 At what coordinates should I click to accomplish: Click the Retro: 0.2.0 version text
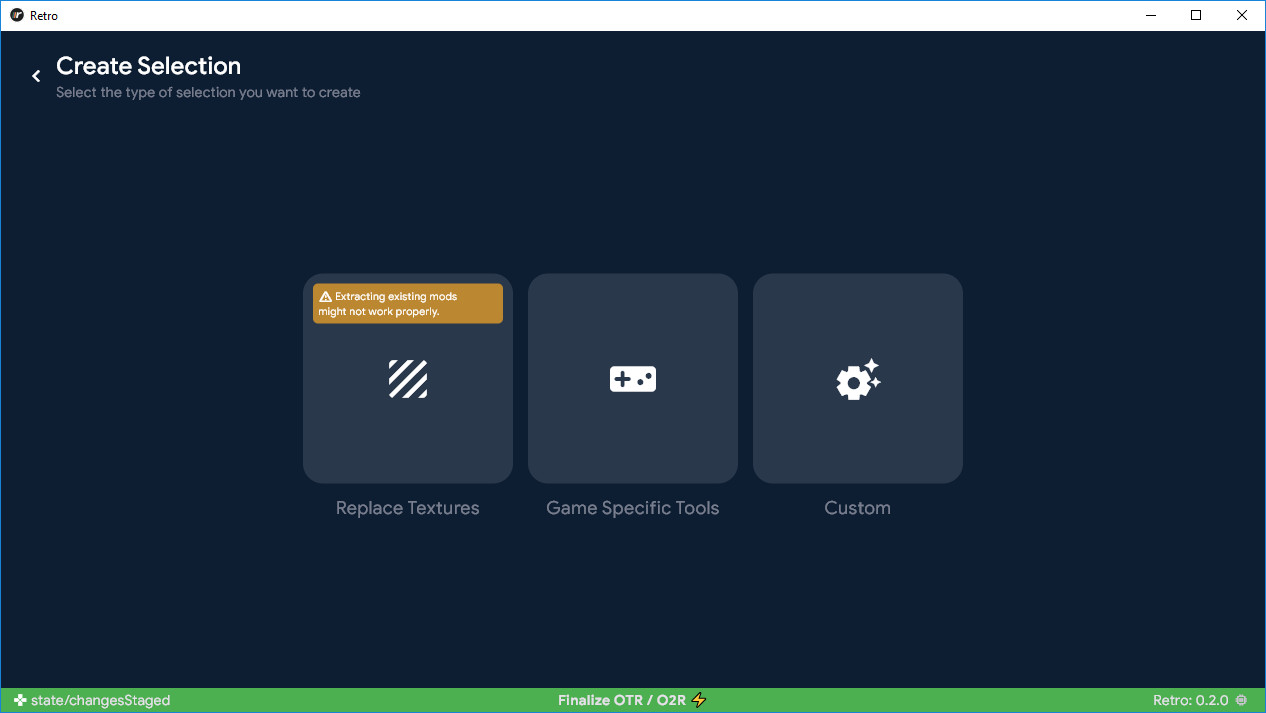pos(1190,700)
